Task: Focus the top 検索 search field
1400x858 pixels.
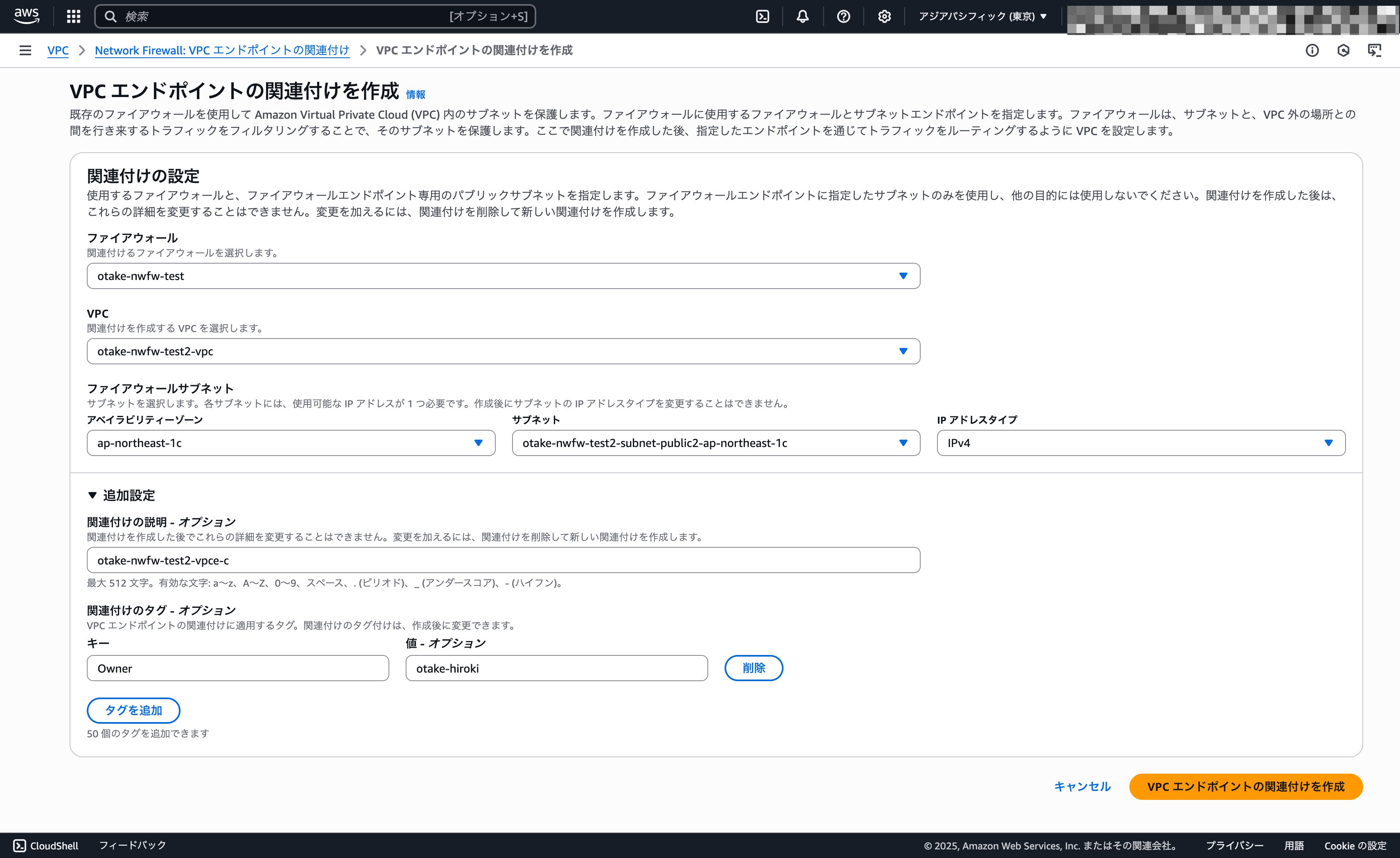Action: (315, 16)
